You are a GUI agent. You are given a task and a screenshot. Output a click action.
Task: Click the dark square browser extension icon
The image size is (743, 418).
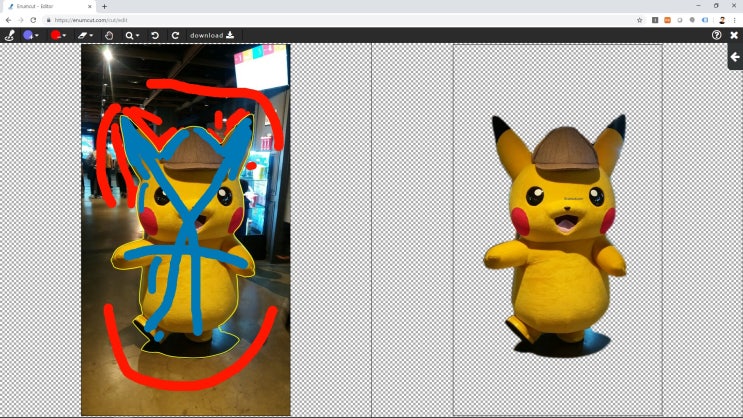(655, 20)
